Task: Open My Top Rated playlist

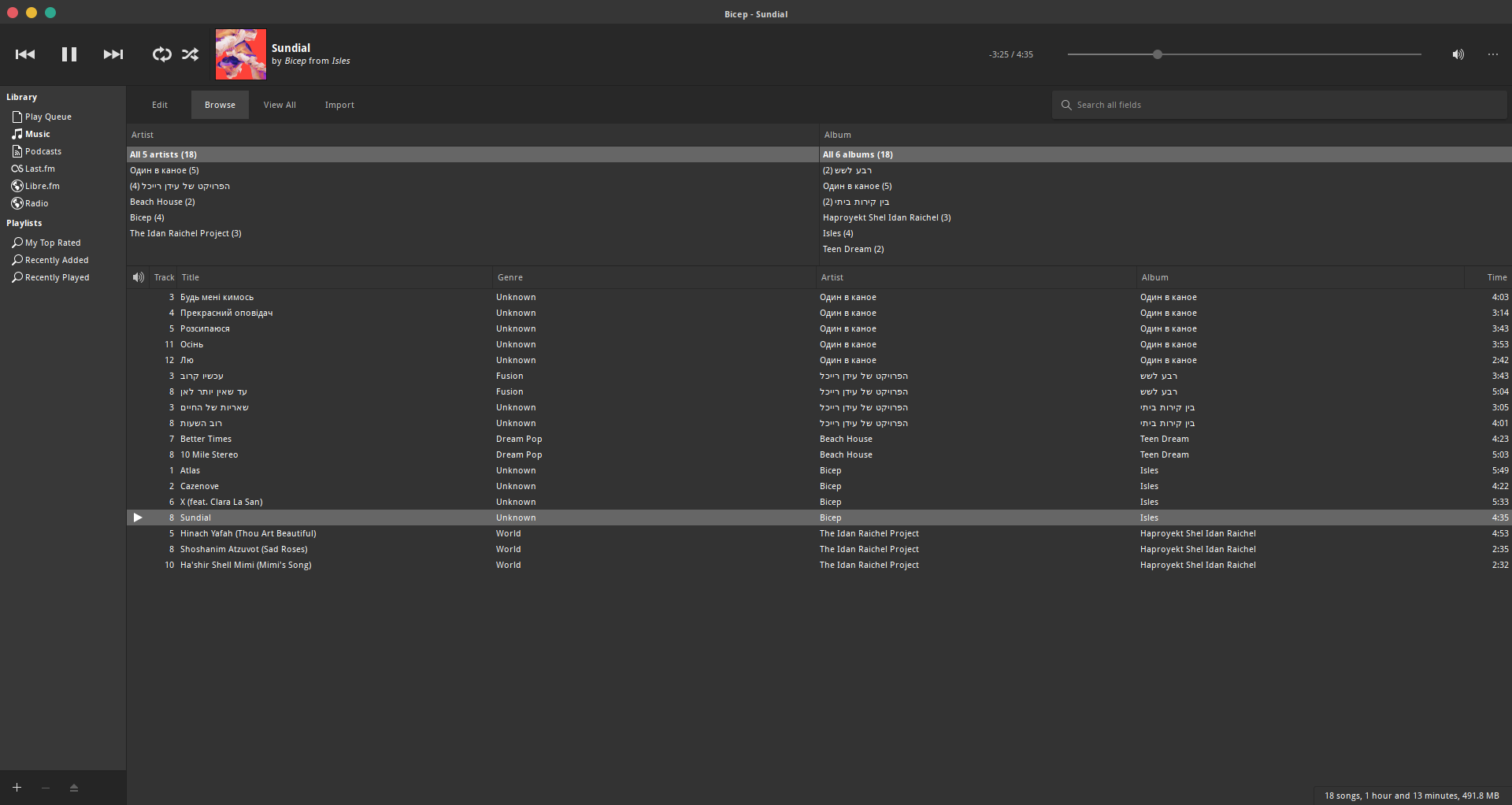Action: [x=53, y=243]
